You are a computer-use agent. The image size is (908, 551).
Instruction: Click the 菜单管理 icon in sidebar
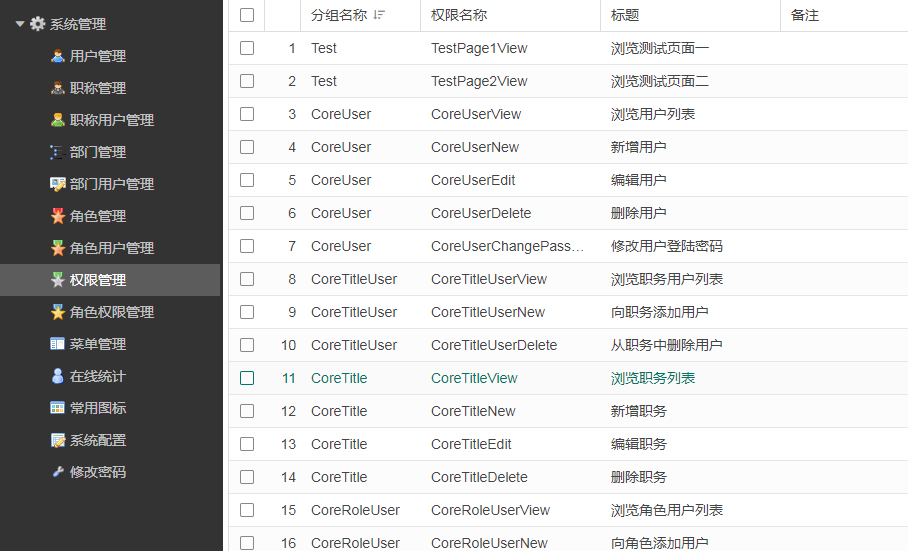[58, 344]
